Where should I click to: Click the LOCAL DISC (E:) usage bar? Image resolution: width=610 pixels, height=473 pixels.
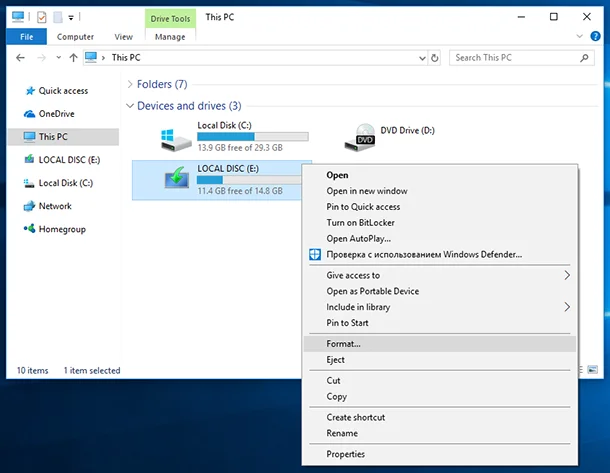[x=249, y=180]
